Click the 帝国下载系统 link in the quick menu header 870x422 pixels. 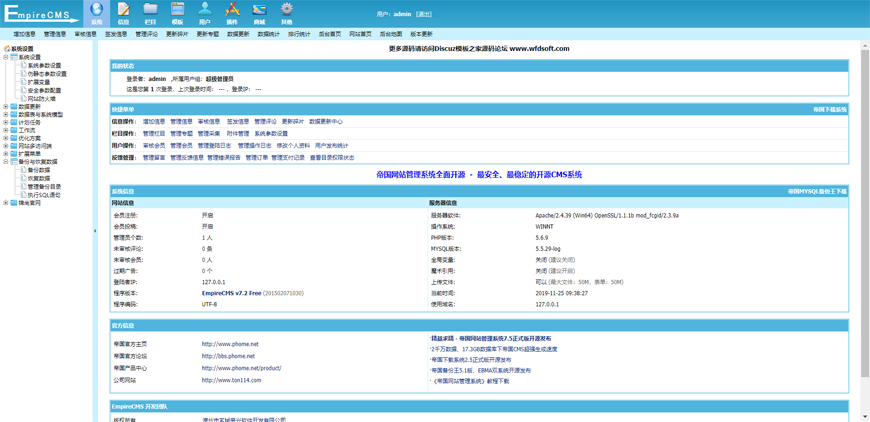tap(830, 110)
